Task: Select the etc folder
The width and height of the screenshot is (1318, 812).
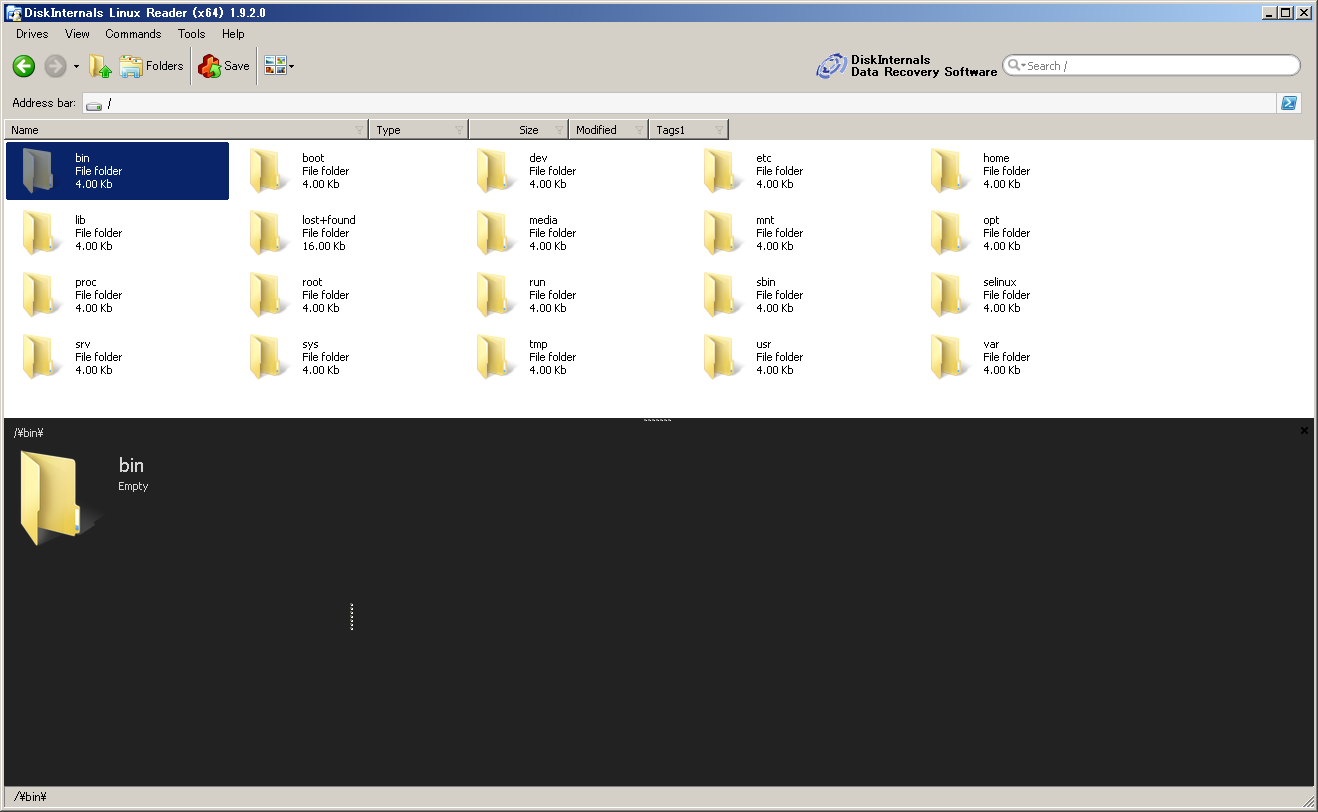Action: (x=798, y=171)
